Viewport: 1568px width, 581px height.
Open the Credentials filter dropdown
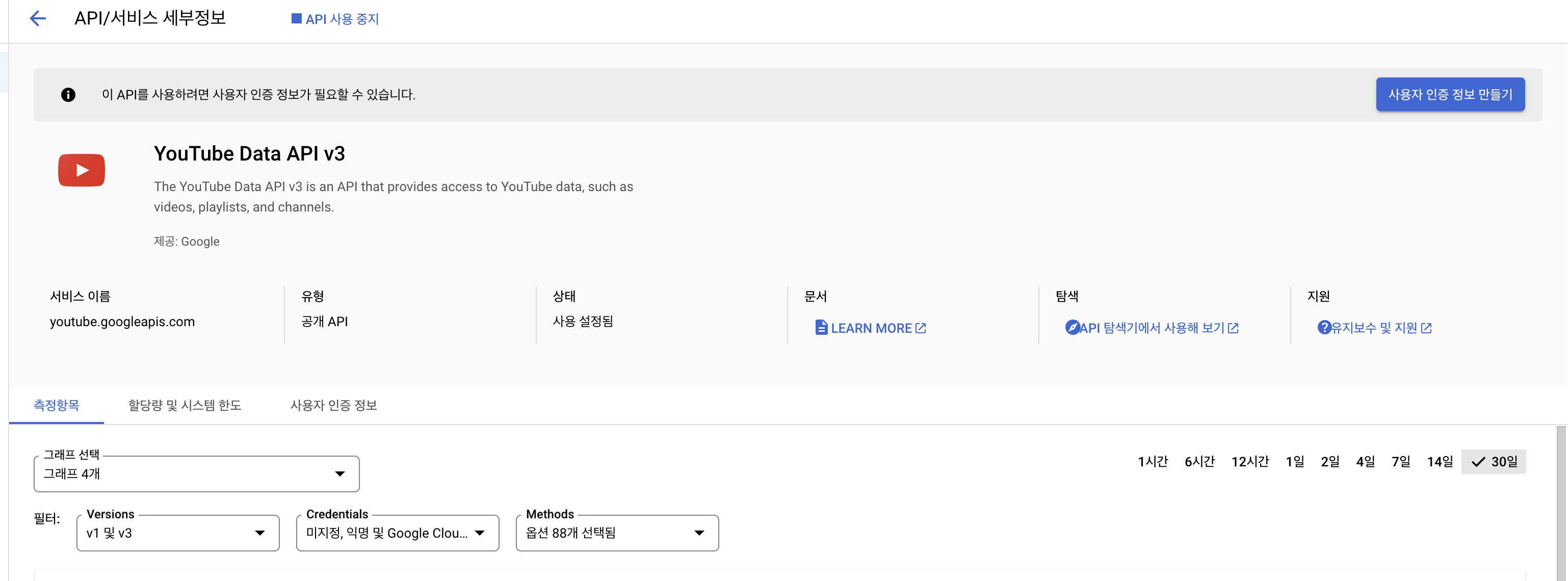coord(397,533)
